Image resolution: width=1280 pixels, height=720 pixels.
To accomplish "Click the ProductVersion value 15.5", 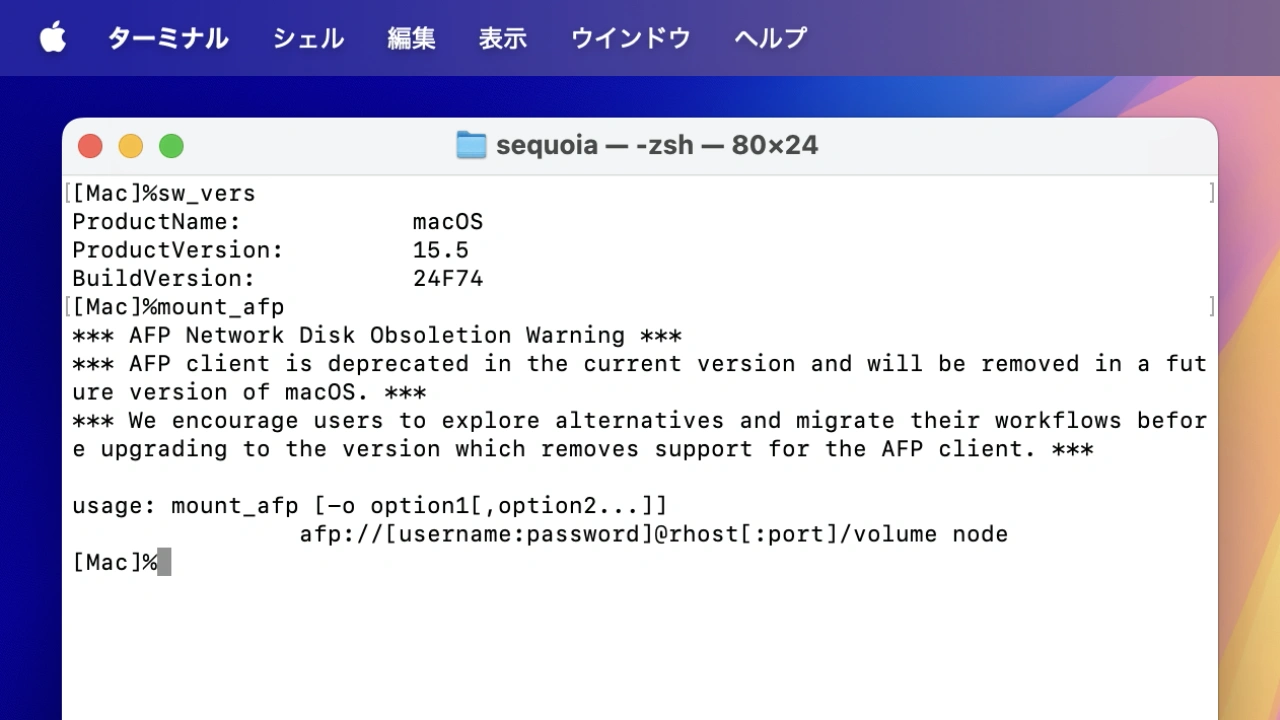I will [441, 250].
